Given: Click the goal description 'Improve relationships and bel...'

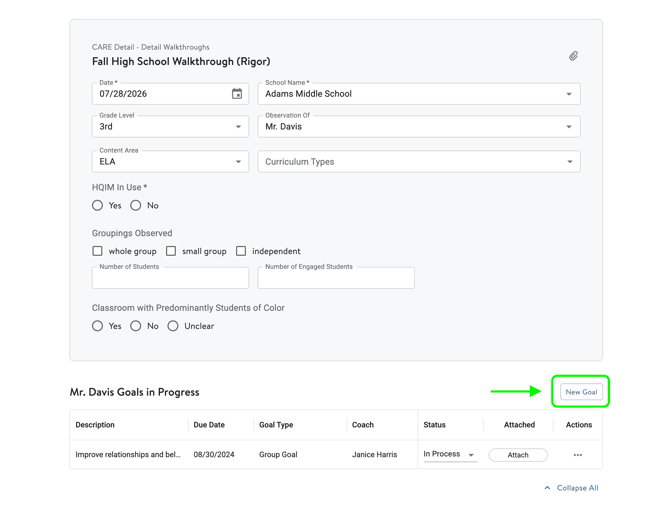Looking at the screenshot, I should [x=128, y=455].
